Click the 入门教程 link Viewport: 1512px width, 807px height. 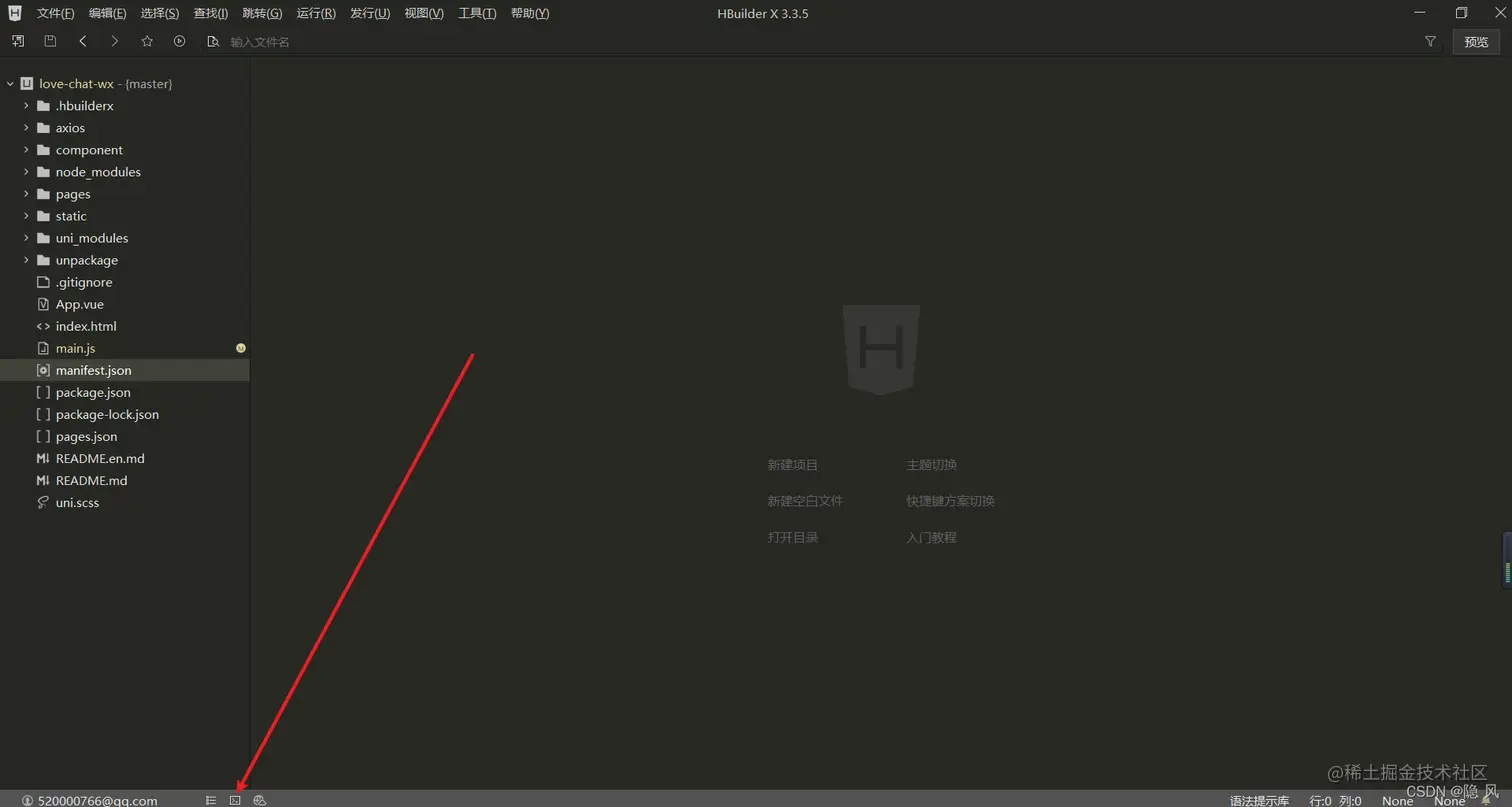tap(932, 537)
